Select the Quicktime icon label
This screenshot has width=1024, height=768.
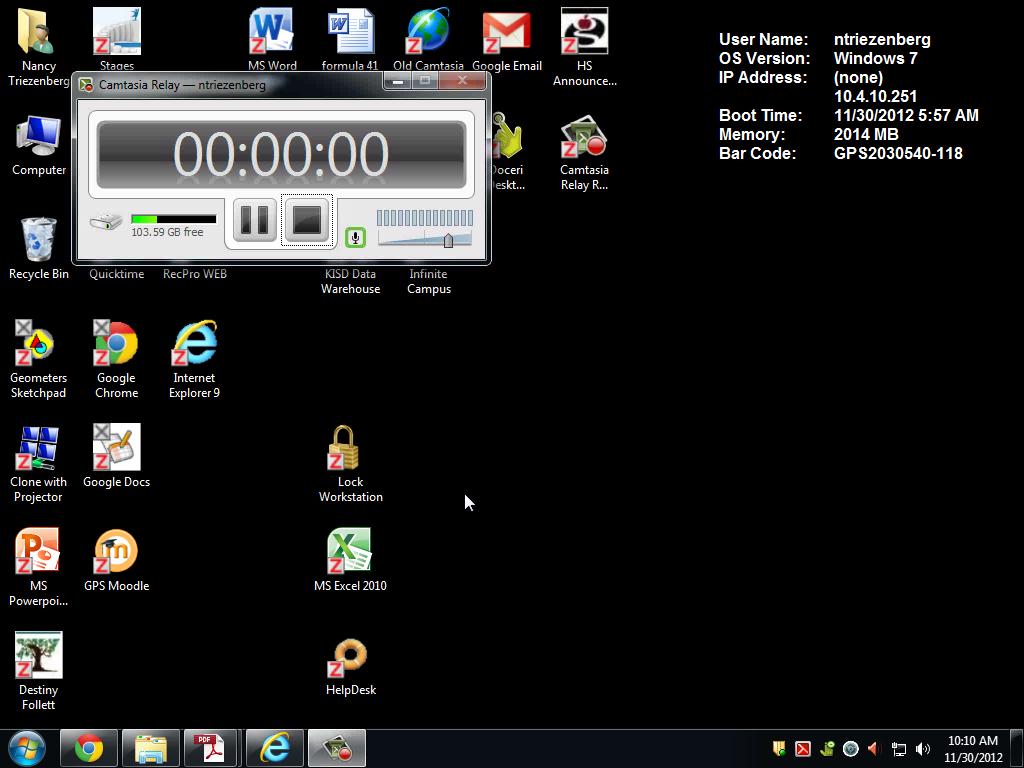(x=117, y=274)
